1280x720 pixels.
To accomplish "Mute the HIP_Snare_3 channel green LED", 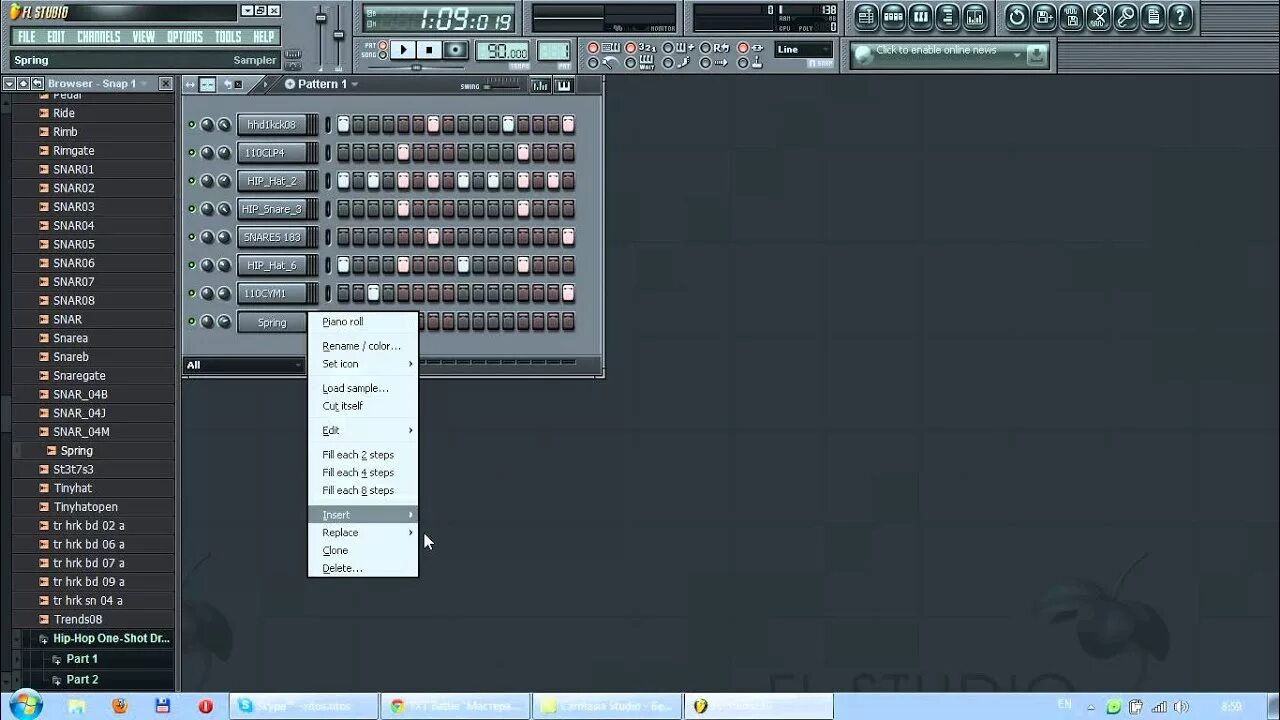I will 192,209.
